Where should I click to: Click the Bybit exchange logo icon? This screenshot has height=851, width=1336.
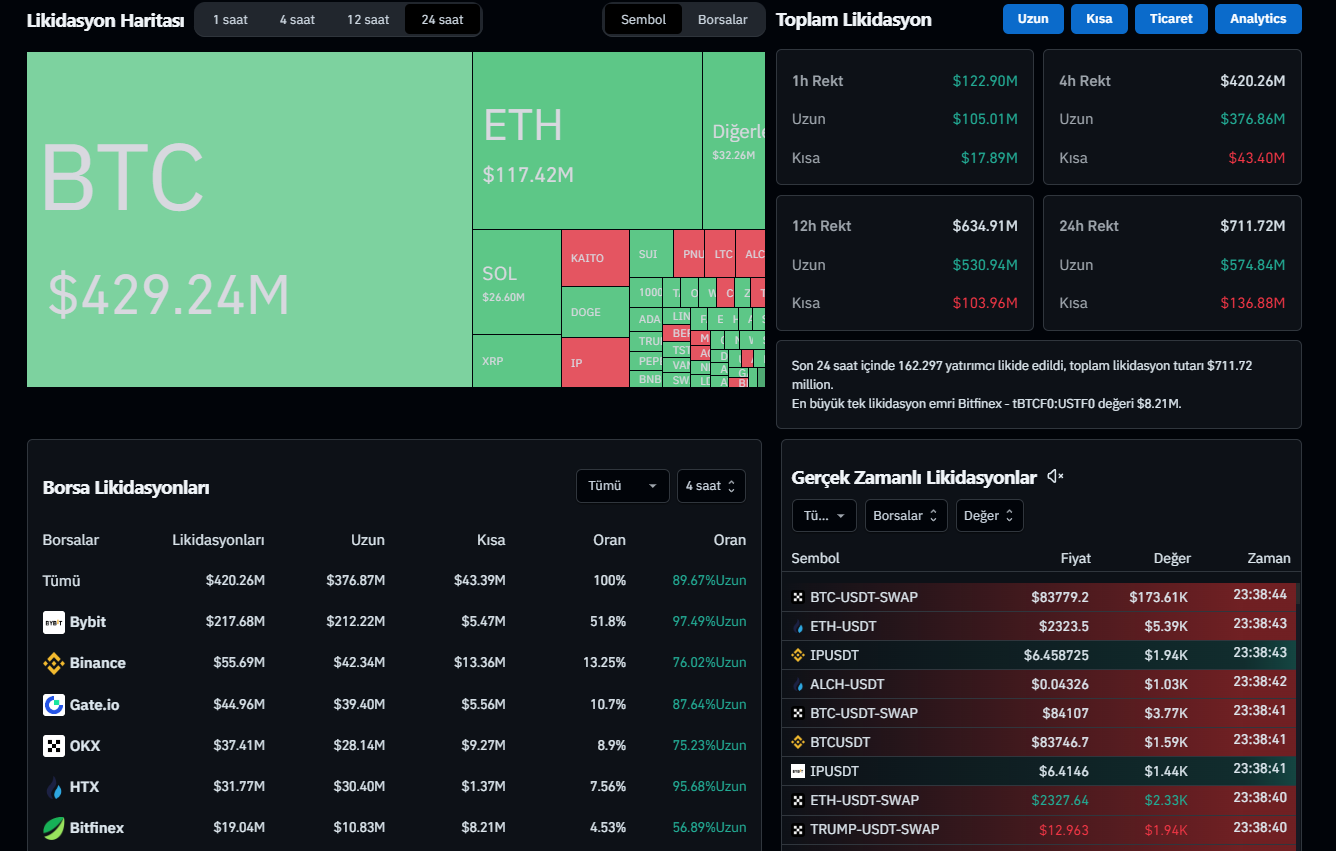click(x=54, y=622)
